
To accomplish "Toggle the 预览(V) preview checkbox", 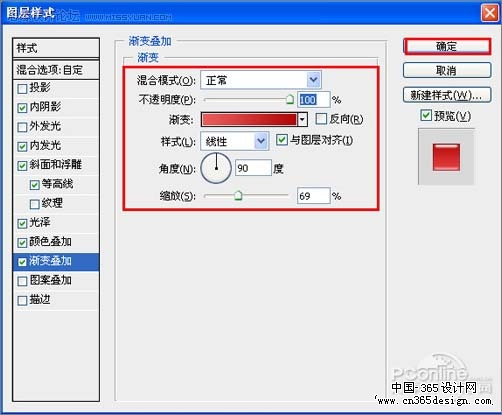I will [x=426, y=116].
